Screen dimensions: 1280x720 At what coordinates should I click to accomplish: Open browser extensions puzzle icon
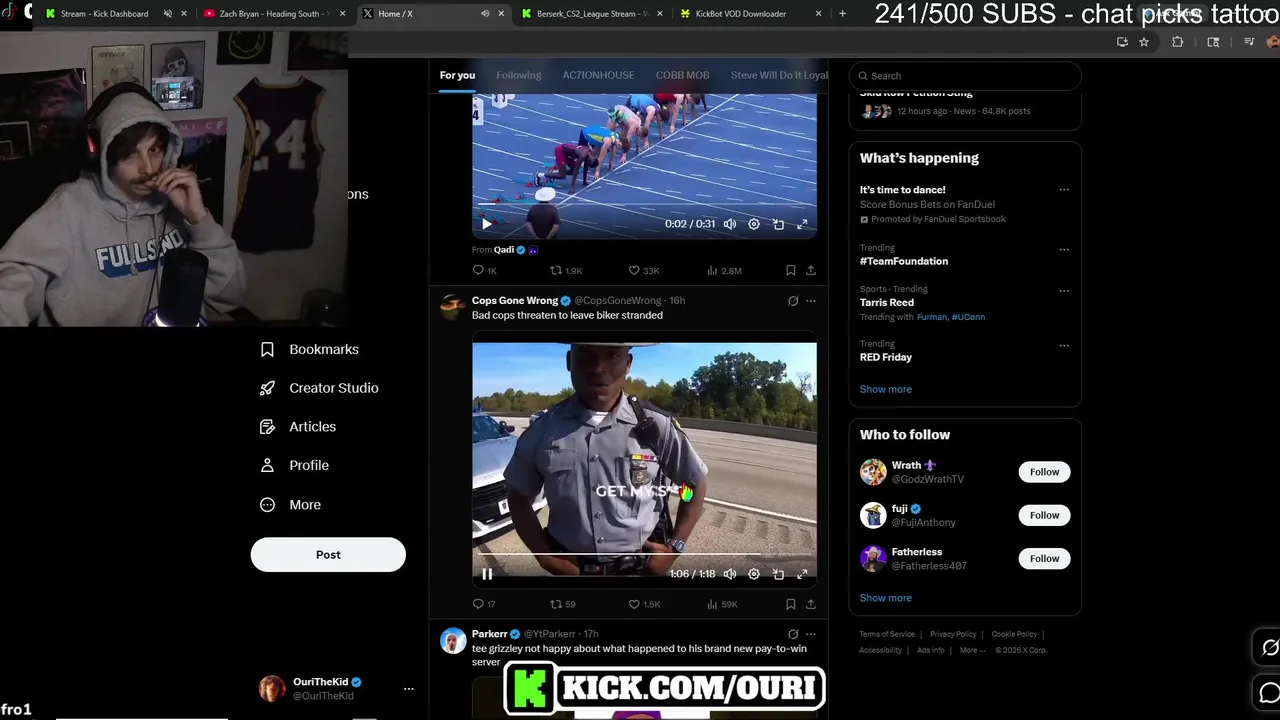coord(1177,42)
